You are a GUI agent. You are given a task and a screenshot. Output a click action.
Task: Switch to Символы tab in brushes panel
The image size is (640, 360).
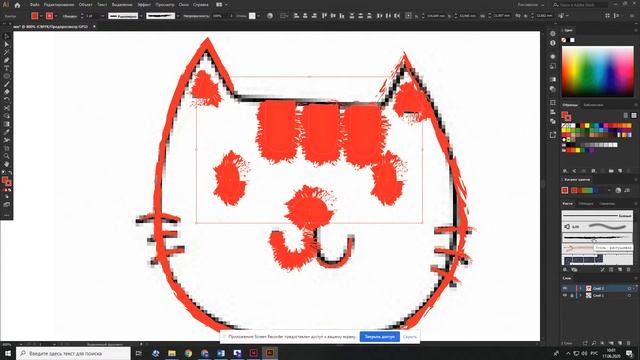(x=607, y=203)
